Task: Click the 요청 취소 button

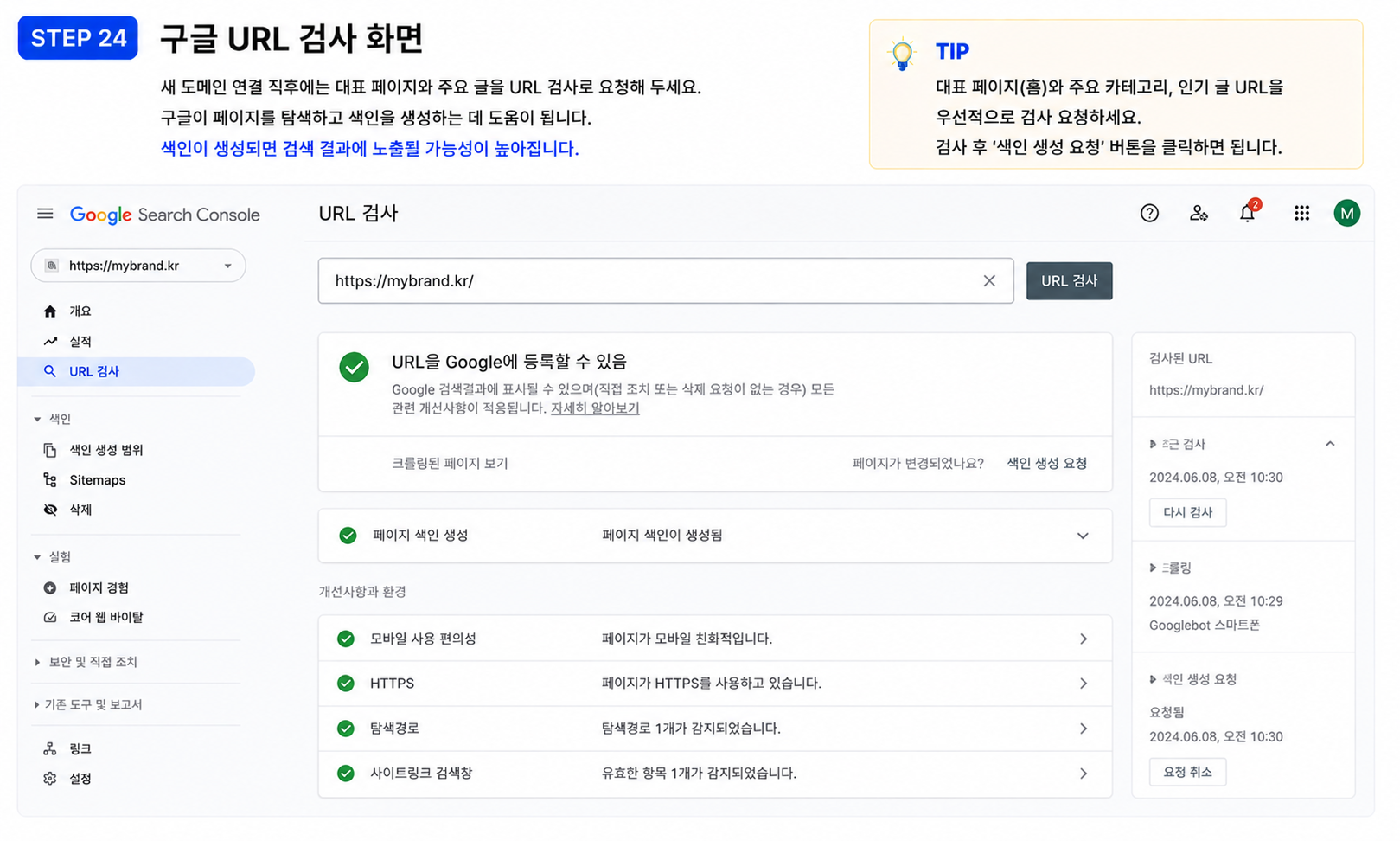Action: point(1187,772)
